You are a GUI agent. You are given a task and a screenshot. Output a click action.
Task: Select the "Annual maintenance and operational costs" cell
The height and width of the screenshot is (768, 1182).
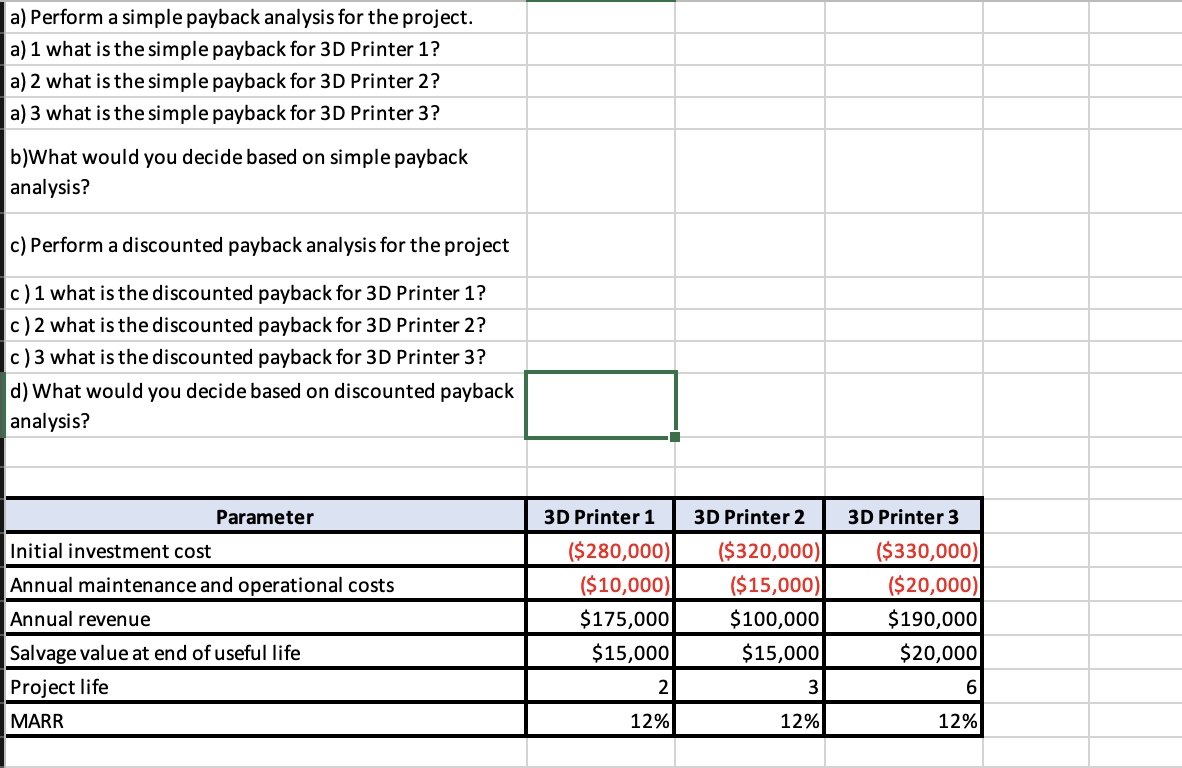264,584
